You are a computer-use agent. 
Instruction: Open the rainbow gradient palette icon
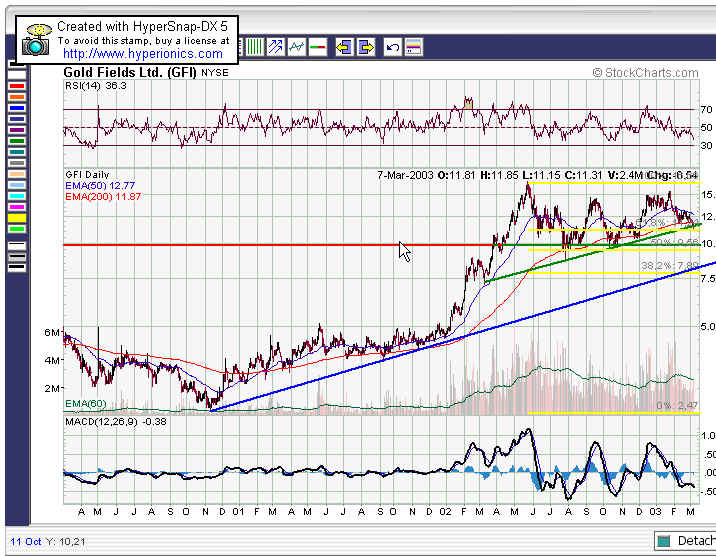click(x=414, y=47)
